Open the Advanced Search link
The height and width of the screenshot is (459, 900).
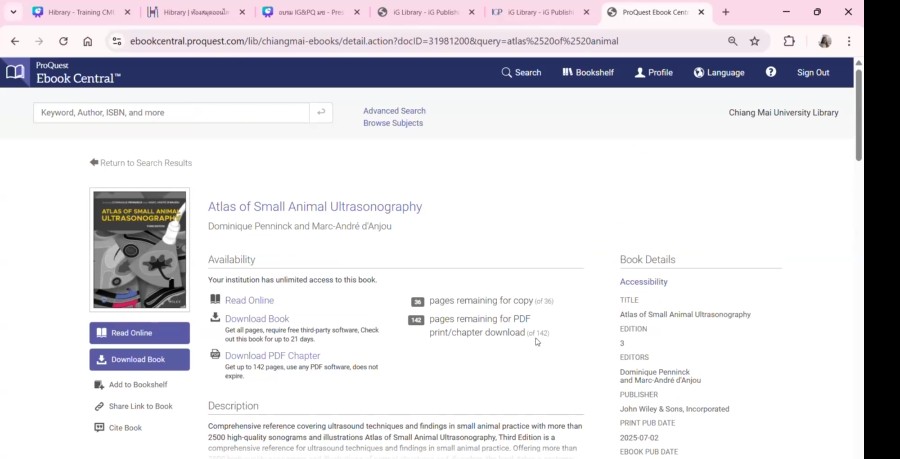coord(394,111)
